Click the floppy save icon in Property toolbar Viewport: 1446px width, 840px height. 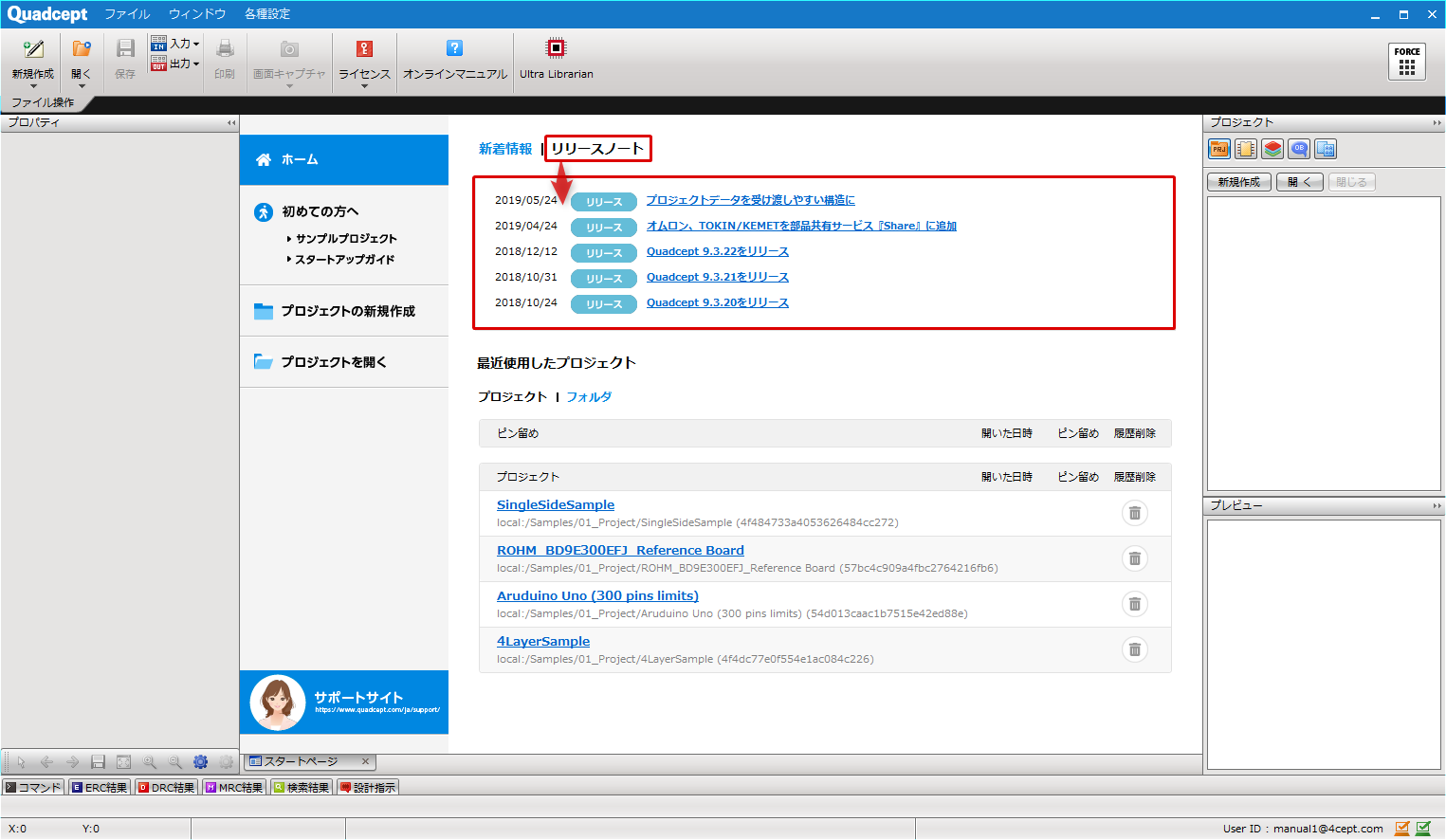coord(98,761)
